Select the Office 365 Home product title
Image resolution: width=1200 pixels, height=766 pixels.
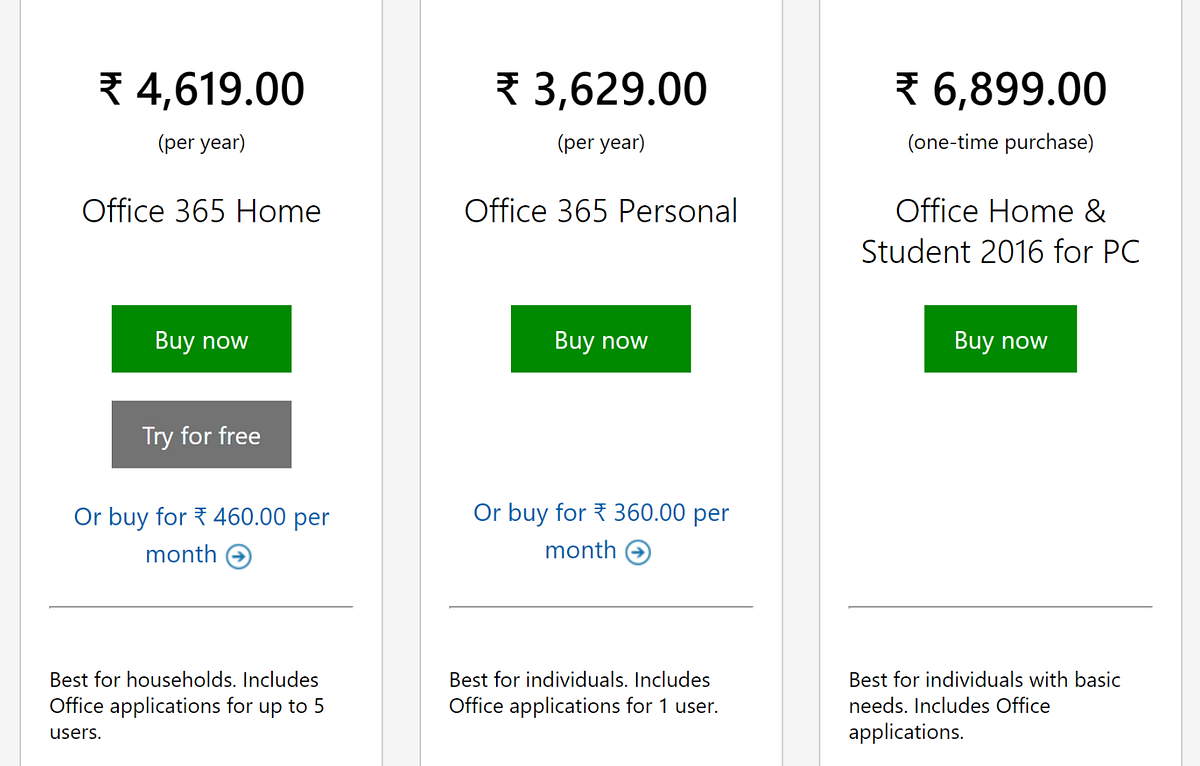201,211
